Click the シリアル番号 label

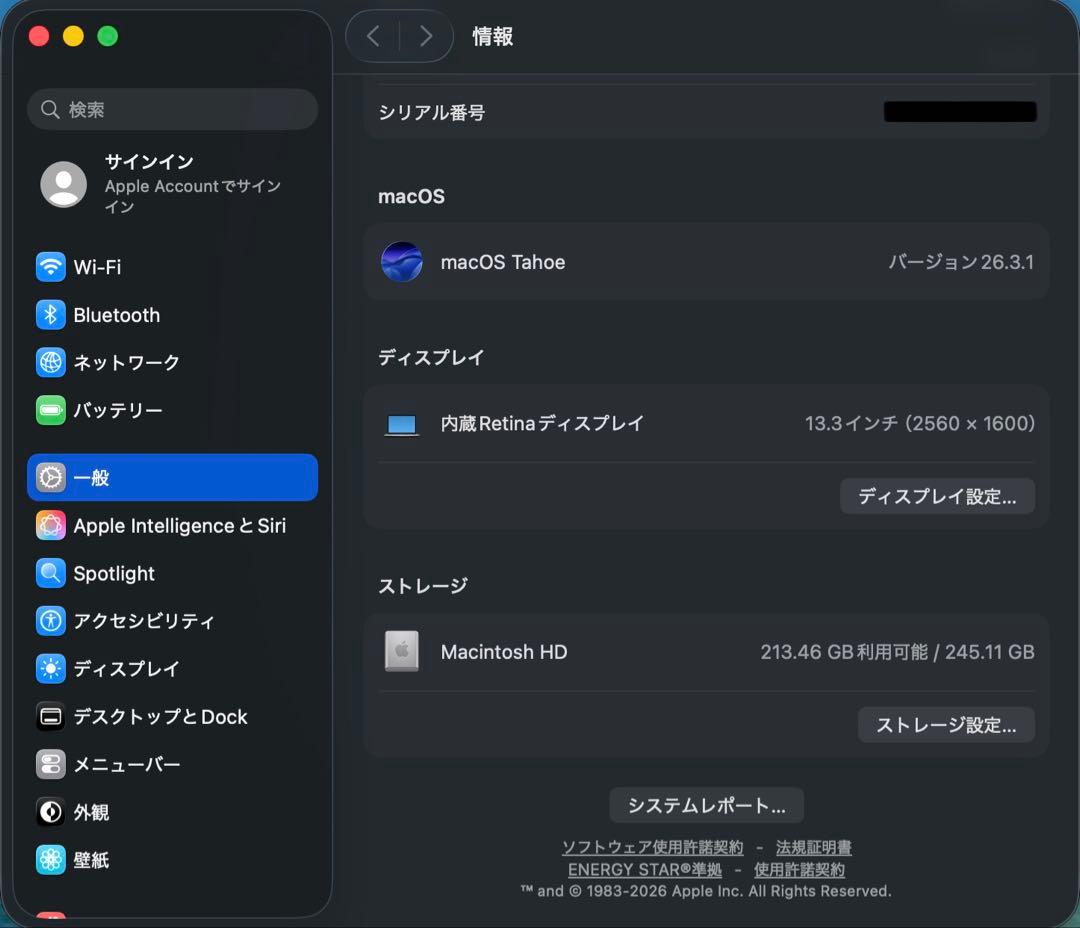[x=431, y=112]
